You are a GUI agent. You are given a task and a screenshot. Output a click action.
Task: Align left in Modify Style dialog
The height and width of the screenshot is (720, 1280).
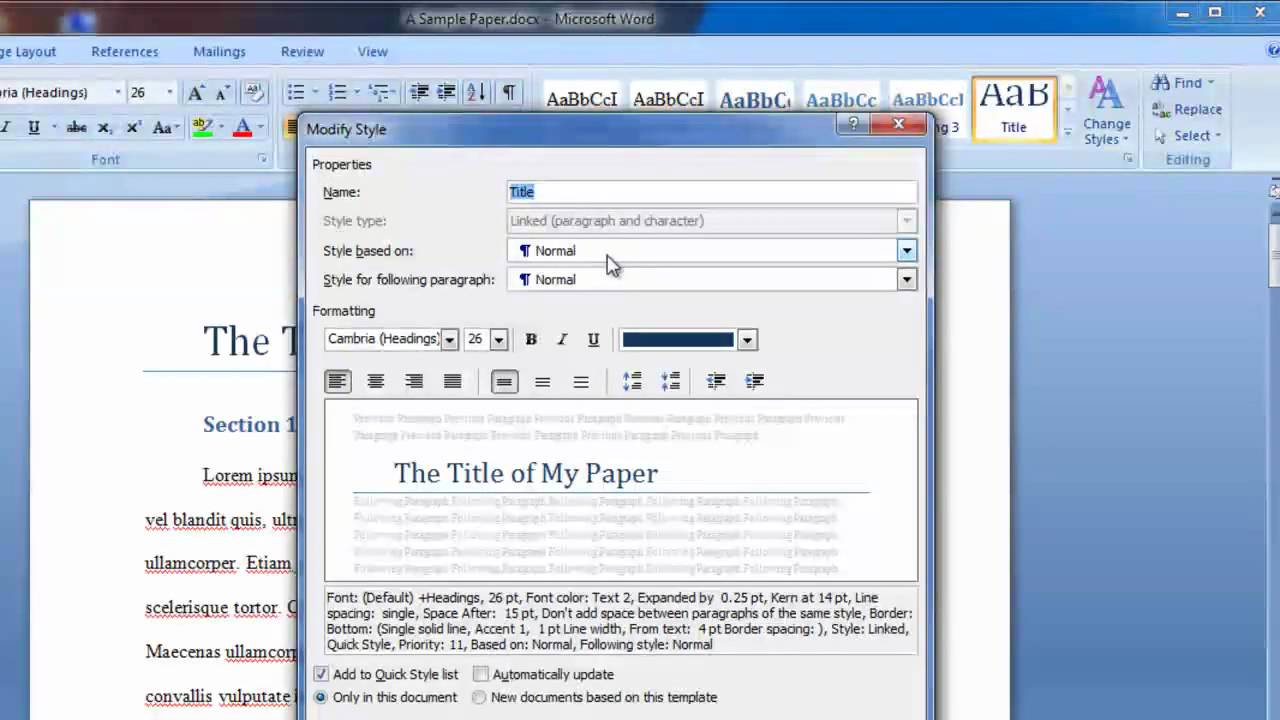coord(338,381)
